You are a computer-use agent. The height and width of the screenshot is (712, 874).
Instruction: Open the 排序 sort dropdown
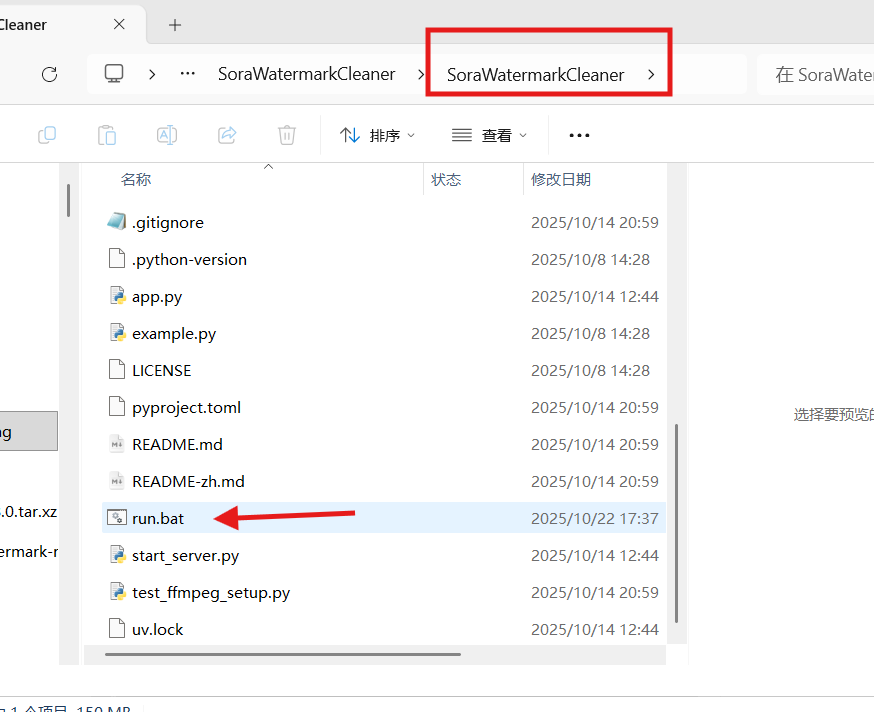377,135
